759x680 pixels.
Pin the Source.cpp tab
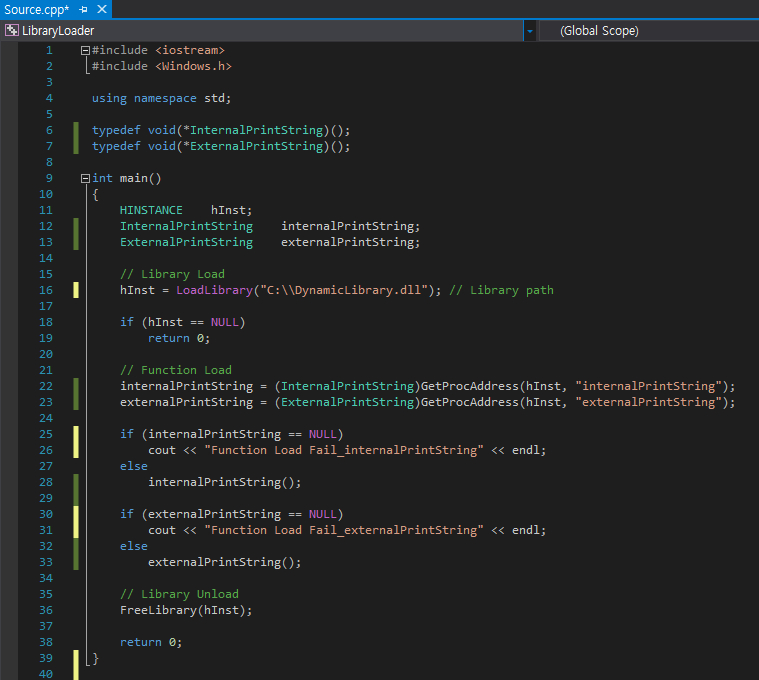(x=83, y=9)
